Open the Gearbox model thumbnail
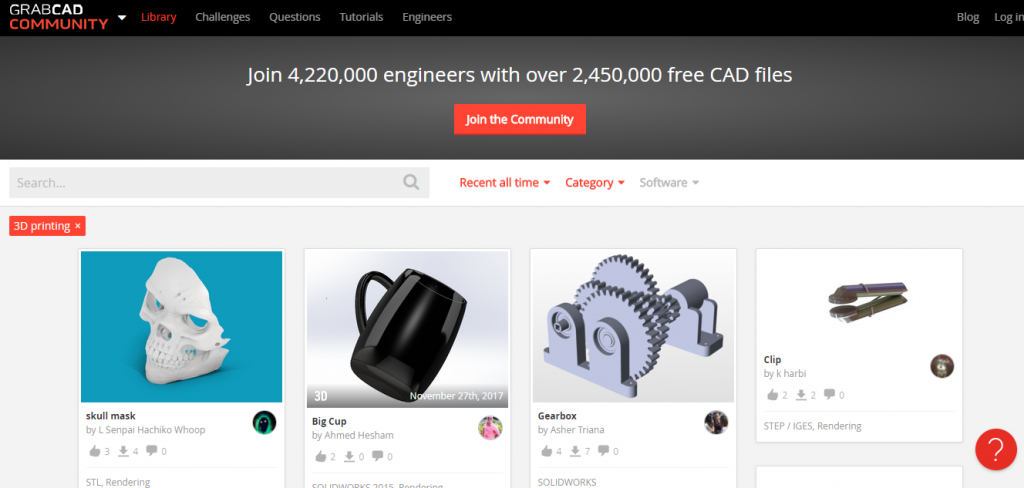 (x=633, y=327)
